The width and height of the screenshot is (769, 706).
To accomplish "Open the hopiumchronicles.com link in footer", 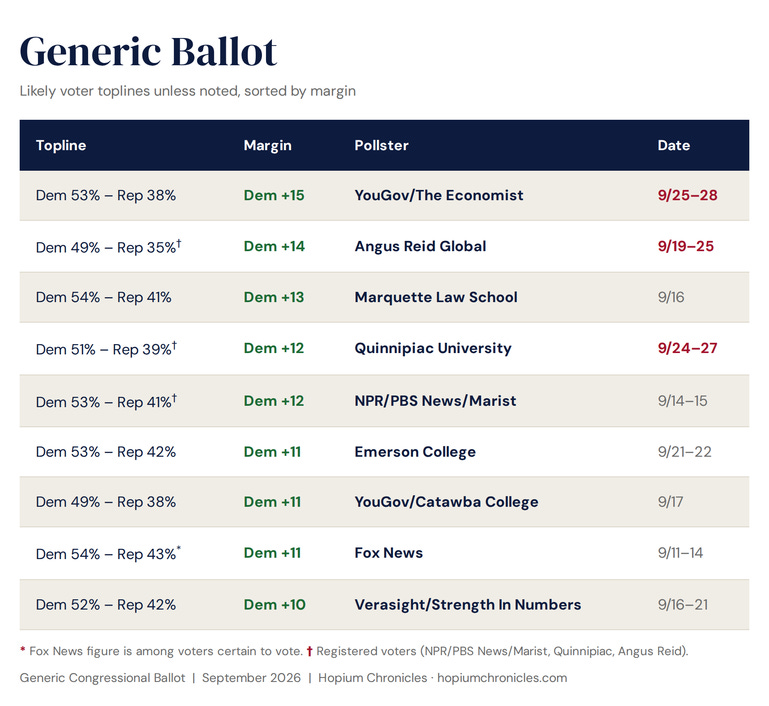I will [x=502, y=678].
